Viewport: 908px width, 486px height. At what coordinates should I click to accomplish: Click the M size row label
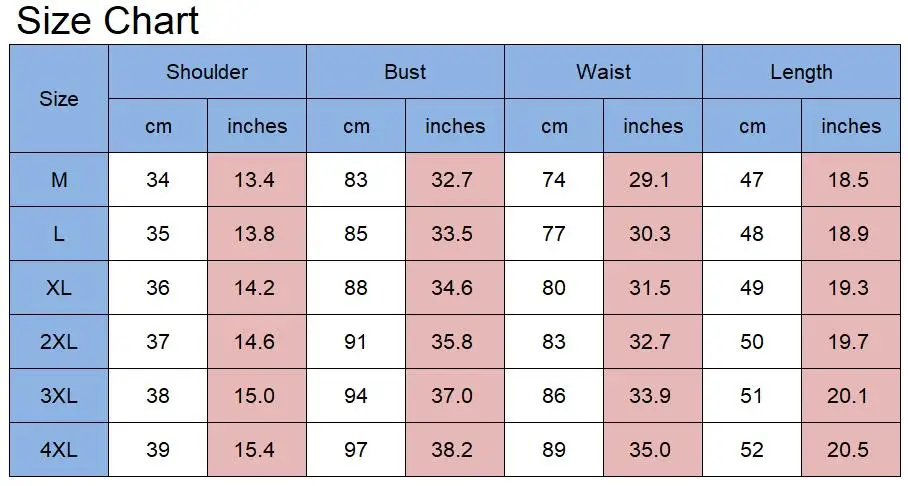[x=59, y=180]
